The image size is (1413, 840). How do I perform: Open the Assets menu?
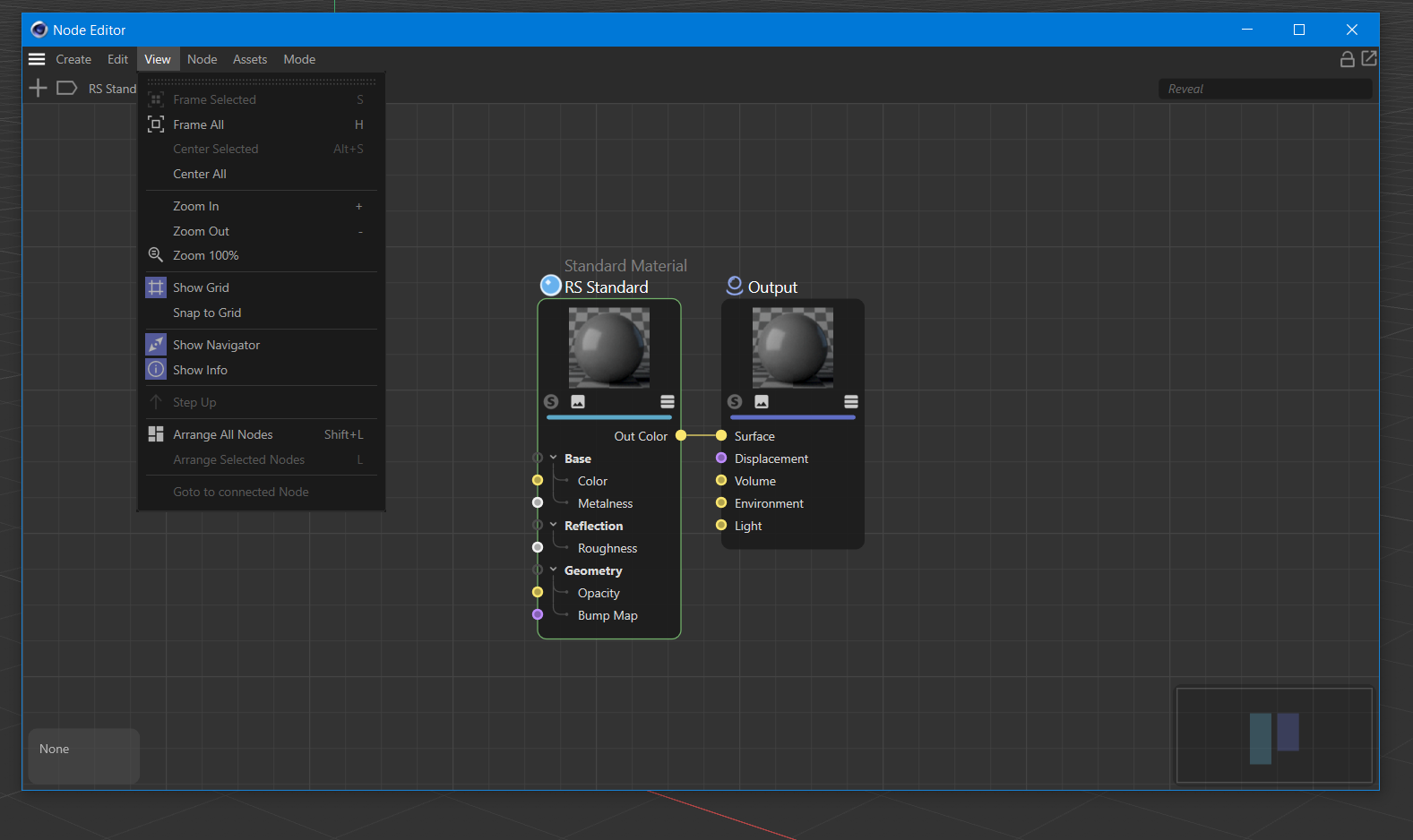point(250,59)
